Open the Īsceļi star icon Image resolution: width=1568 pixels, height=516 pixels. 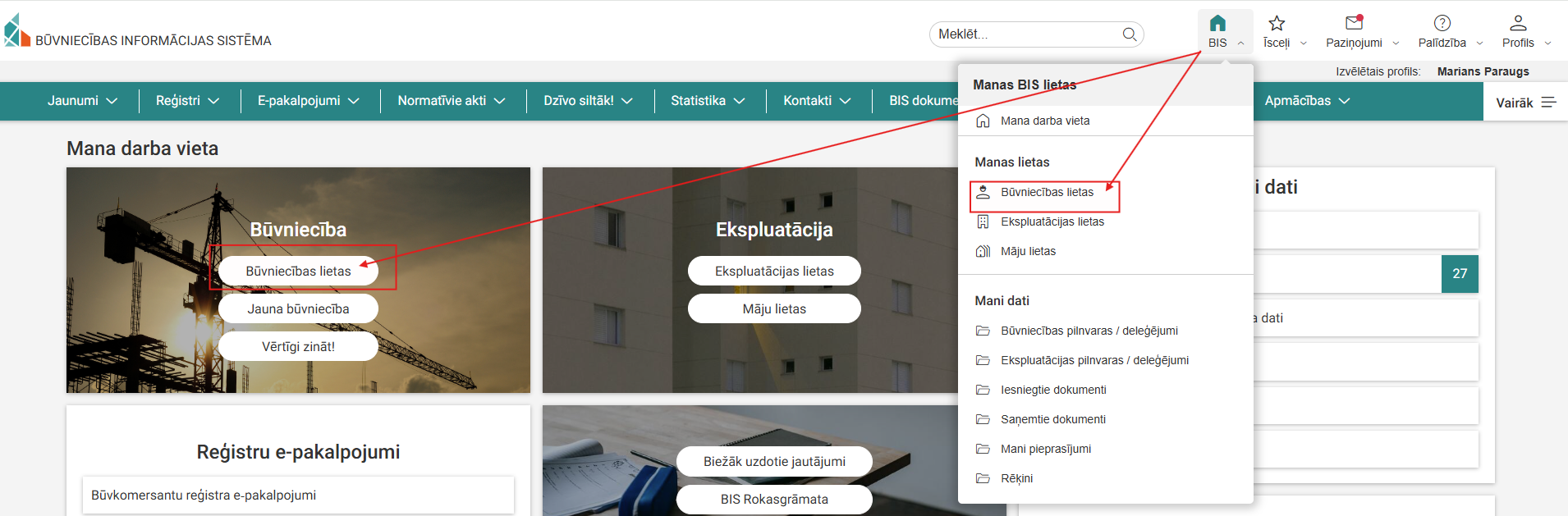(x=1277, y=23)
